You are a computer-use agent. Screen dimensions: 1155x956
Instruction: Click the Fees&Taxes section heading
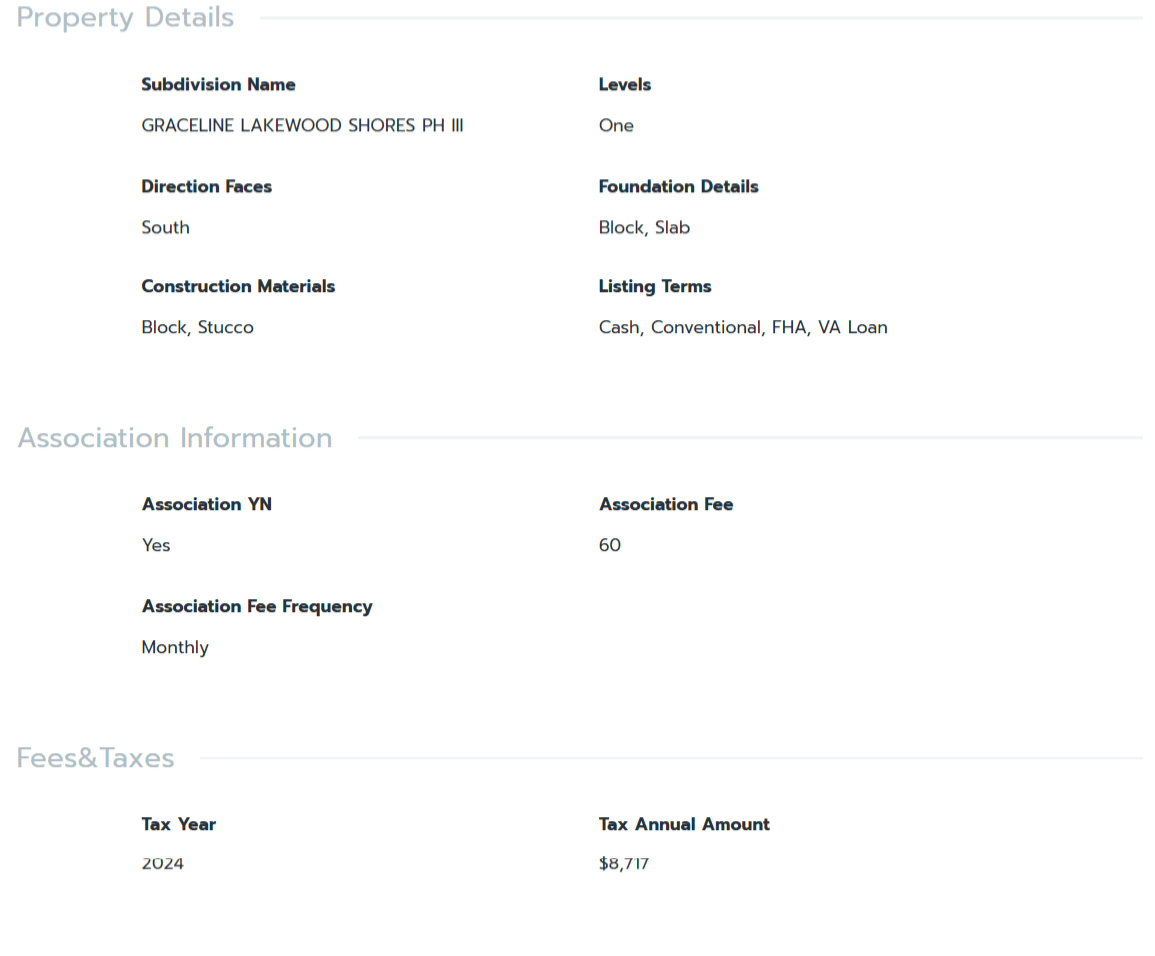tap(95, 758)
